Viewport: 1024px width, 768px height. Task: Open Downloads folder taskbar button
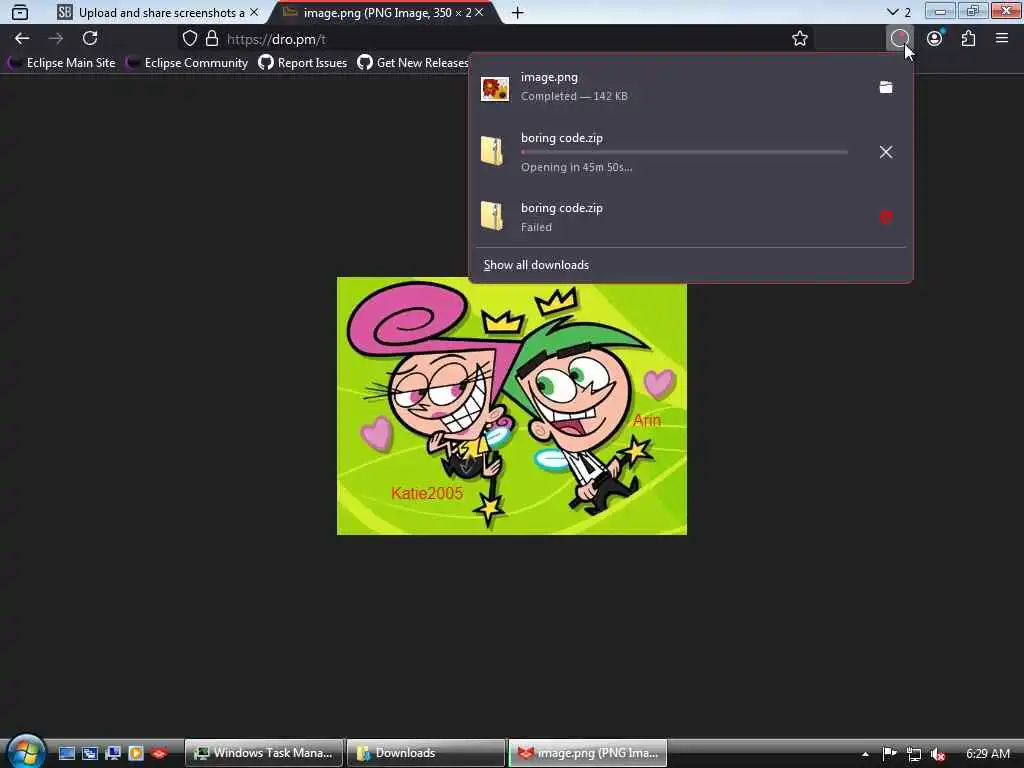pyautogui.click(x=426, y=753)
